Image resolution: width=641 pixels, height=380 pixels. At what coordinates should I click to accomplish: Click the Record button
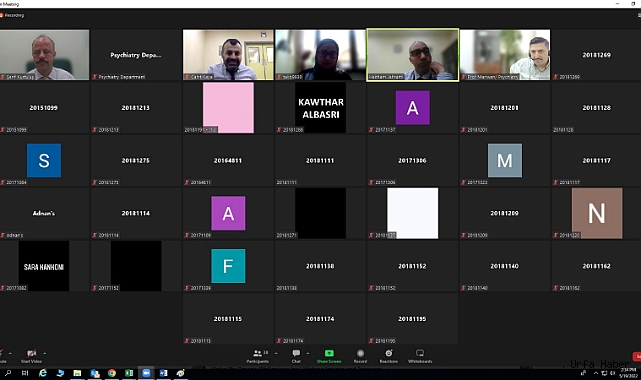(x=360, y=355)
